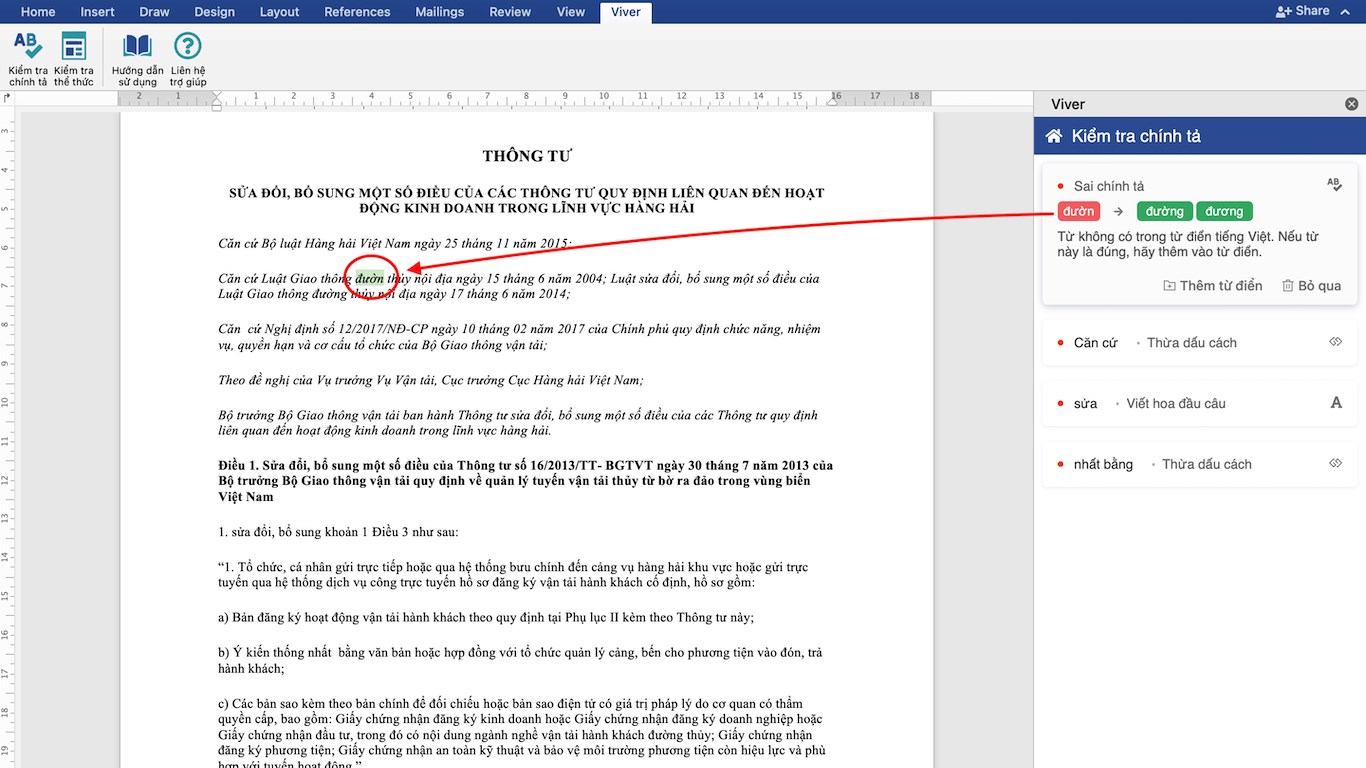The height and width of the screenshot is (768, 1366).
Task: Click the paragraph starting 'Bộ trưởng Bộ Giao thông'
Action: click(518, 423)
